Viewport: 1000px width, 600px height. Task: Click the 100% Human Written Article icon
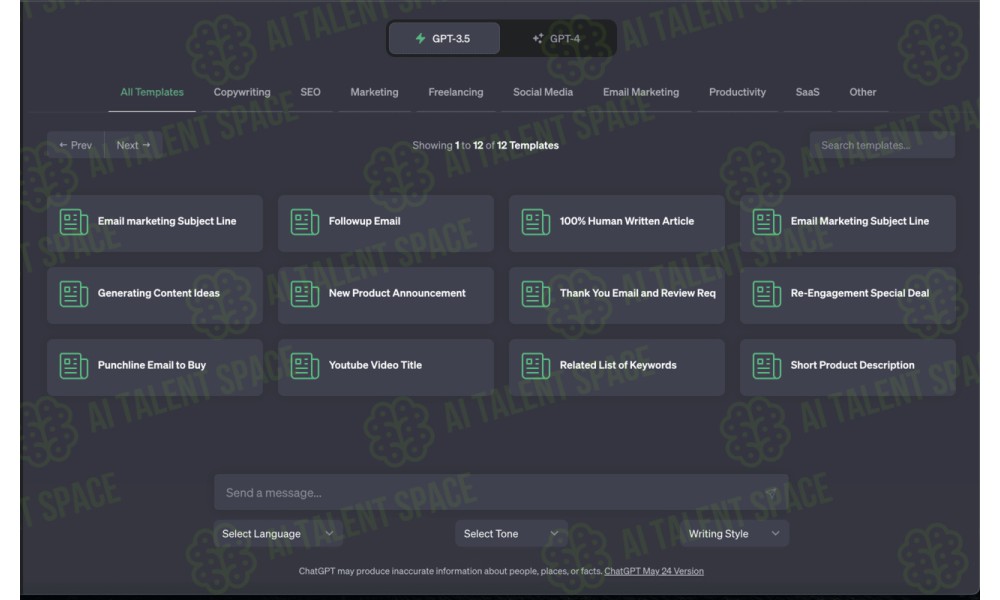coord(536,222)
